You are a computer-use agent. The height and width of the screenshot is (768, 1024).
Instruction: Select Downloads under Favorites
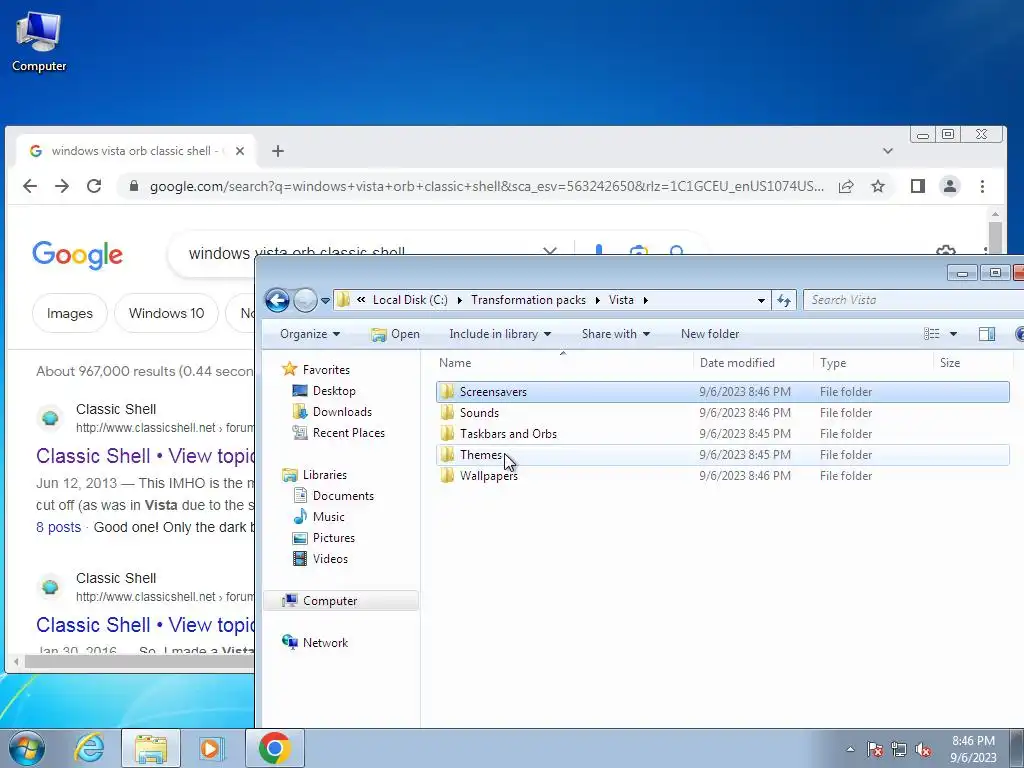(332, 411)
